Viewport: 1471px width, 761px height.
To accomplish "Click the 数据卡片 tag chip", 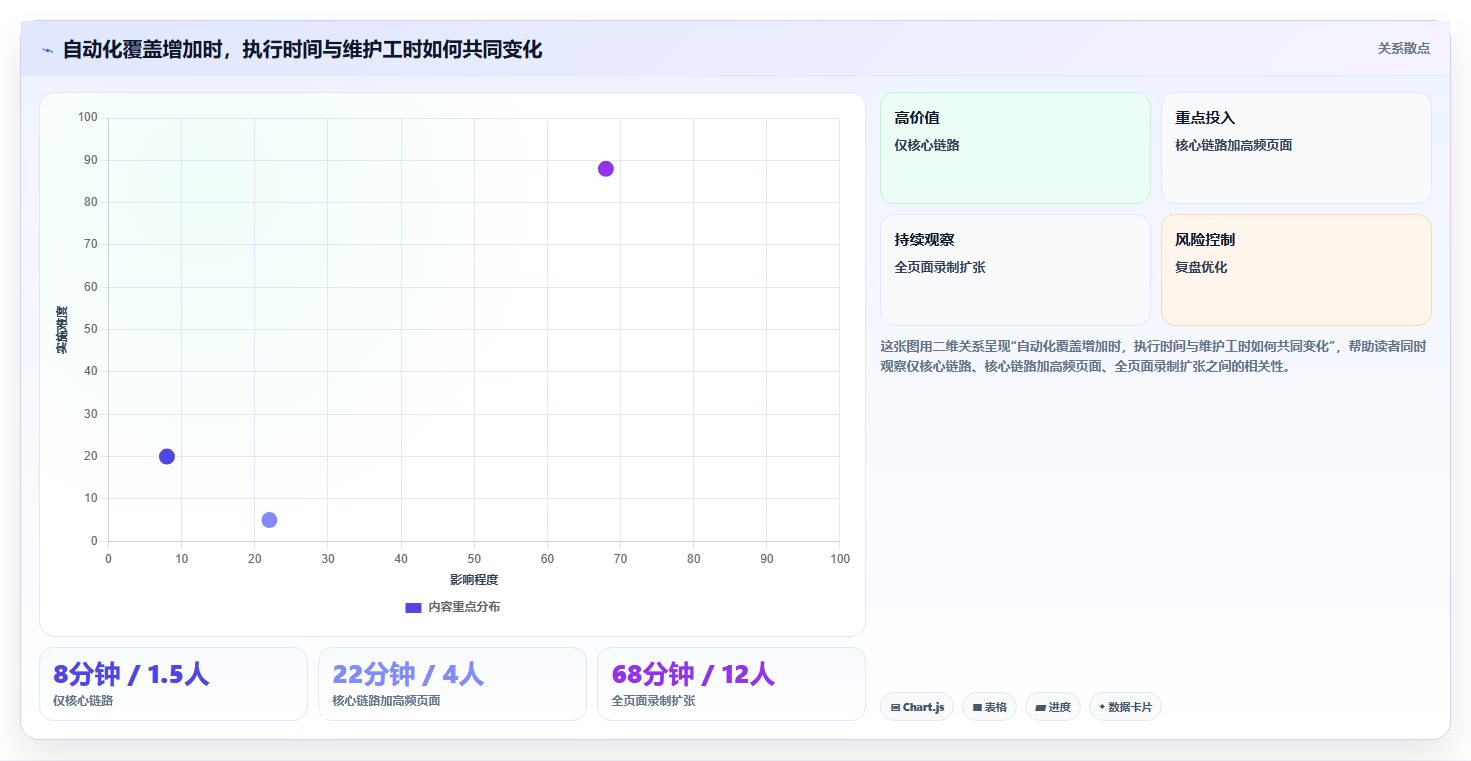I will tap(1125, 707).
